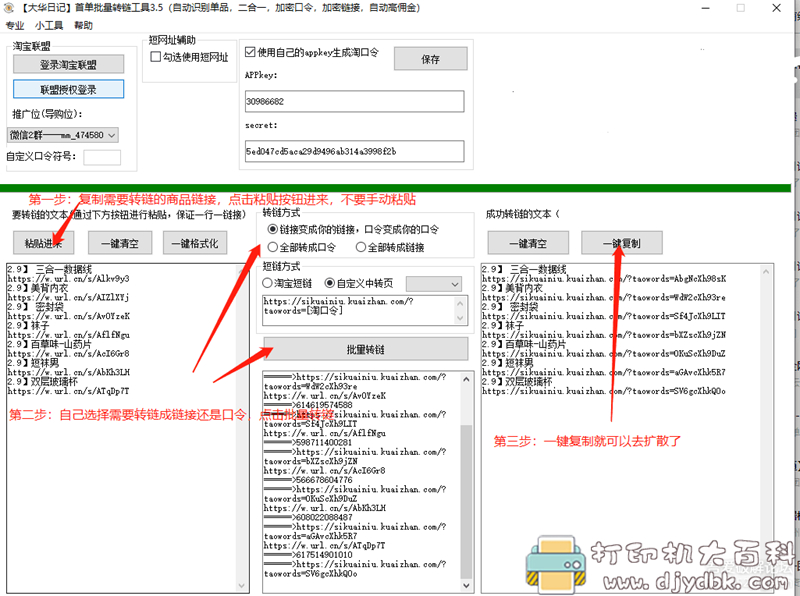The height and width of the screenshot is (596, 800).
Task: Click the 一键格式化 button
Action: (195, 243)
